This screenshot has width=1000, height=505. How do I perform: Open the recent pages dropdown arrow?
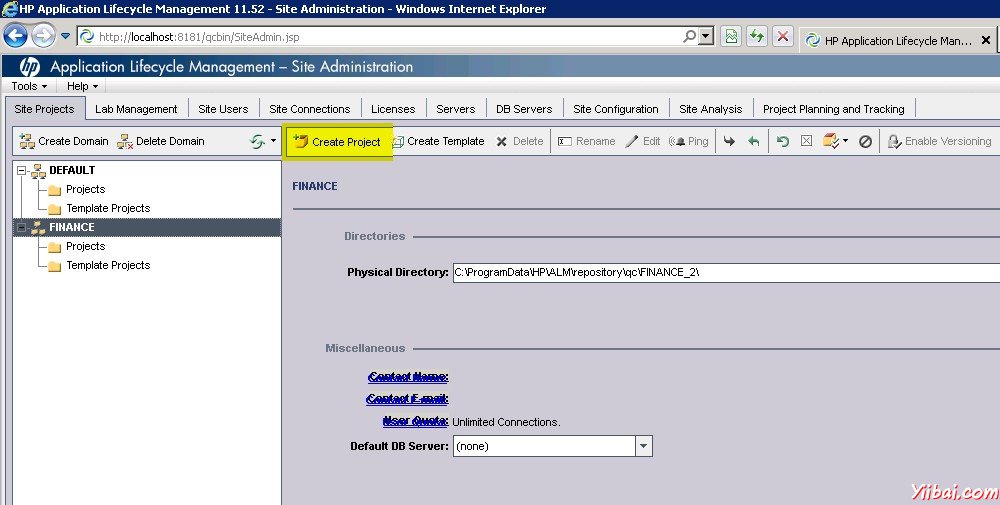pyautogui.click(x=65, y=36)
